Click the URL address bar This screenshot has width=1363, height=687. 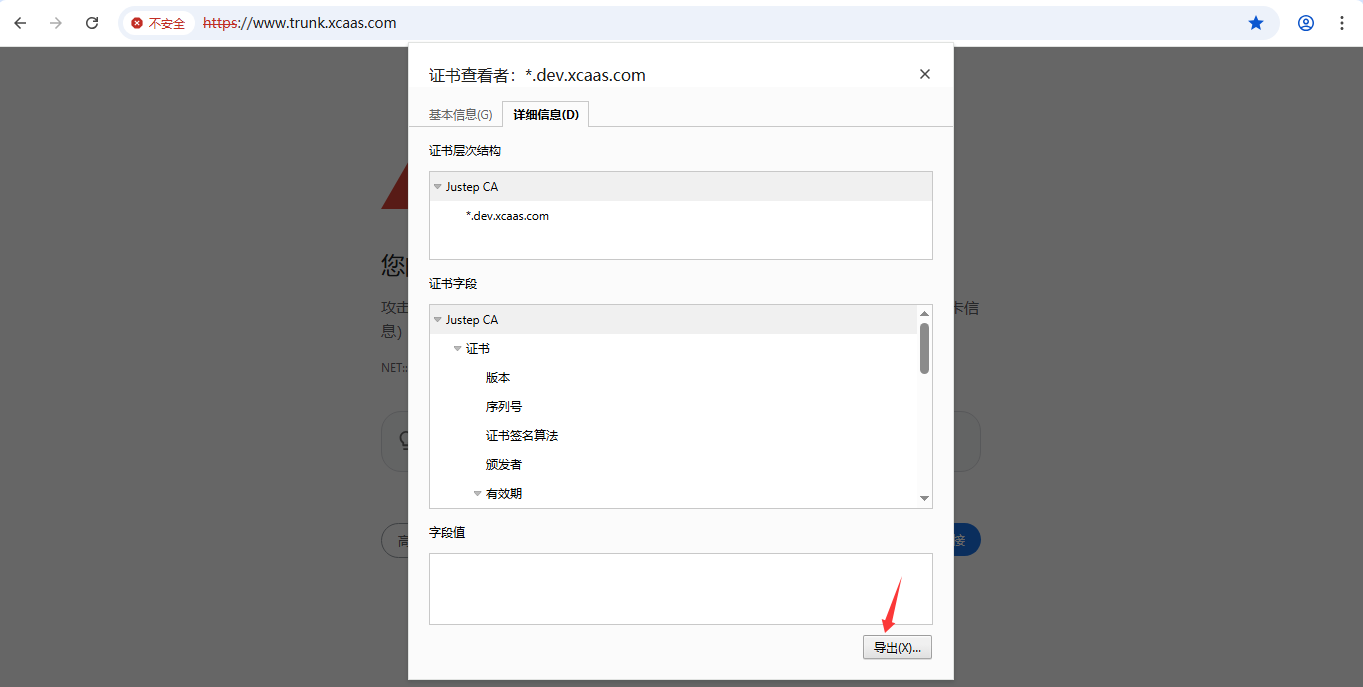(700, 23)
